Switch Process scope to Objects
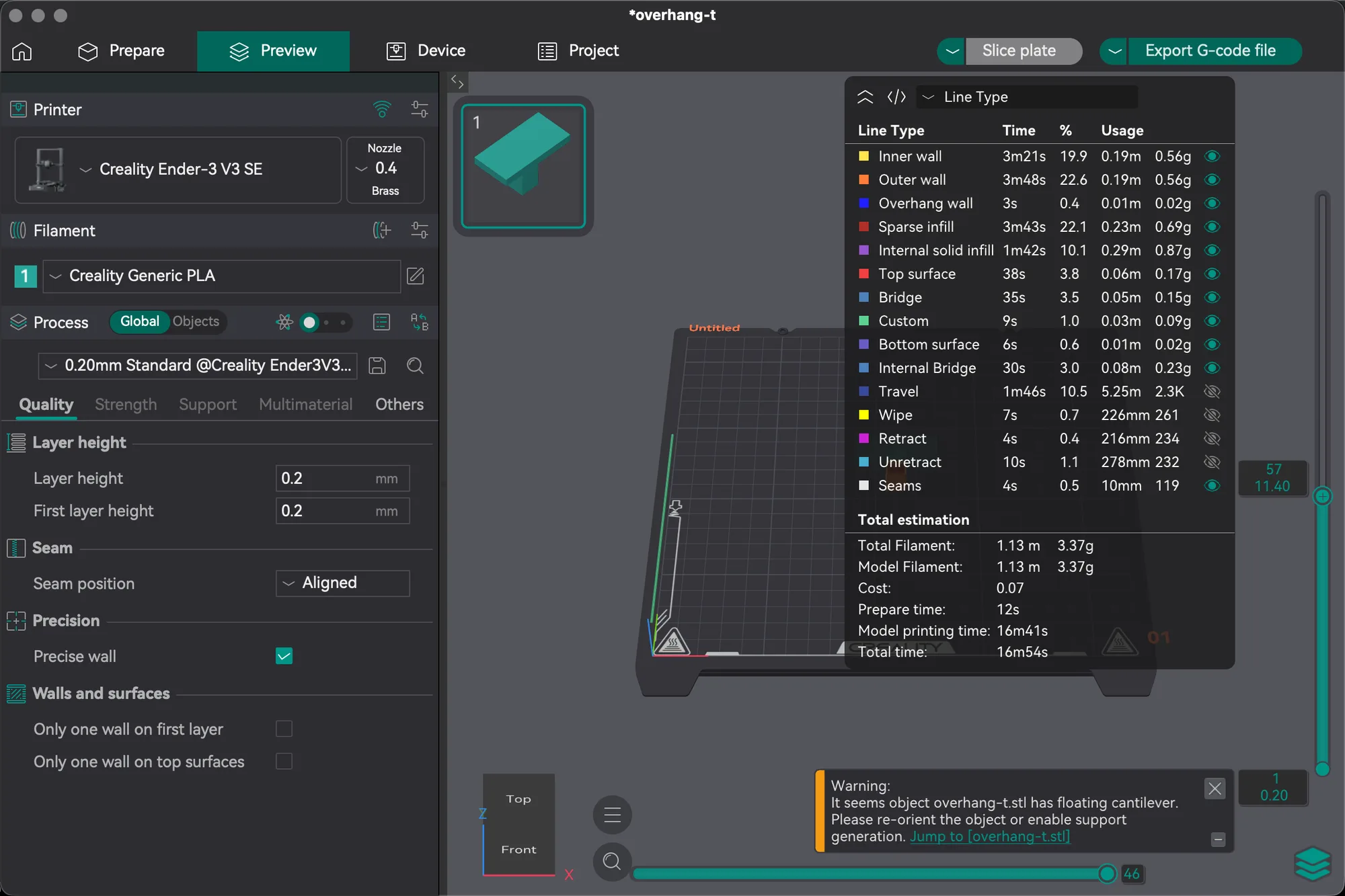1345x896 pixels. pyautogui.click(x=196, y=321)
